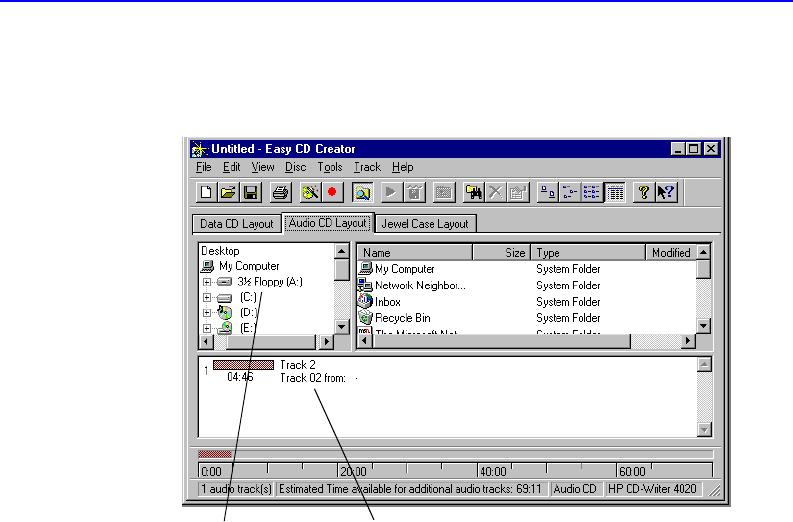793x522 pixels.
Task: Sort the file list by Modified column
Action: tap(671, 252)
